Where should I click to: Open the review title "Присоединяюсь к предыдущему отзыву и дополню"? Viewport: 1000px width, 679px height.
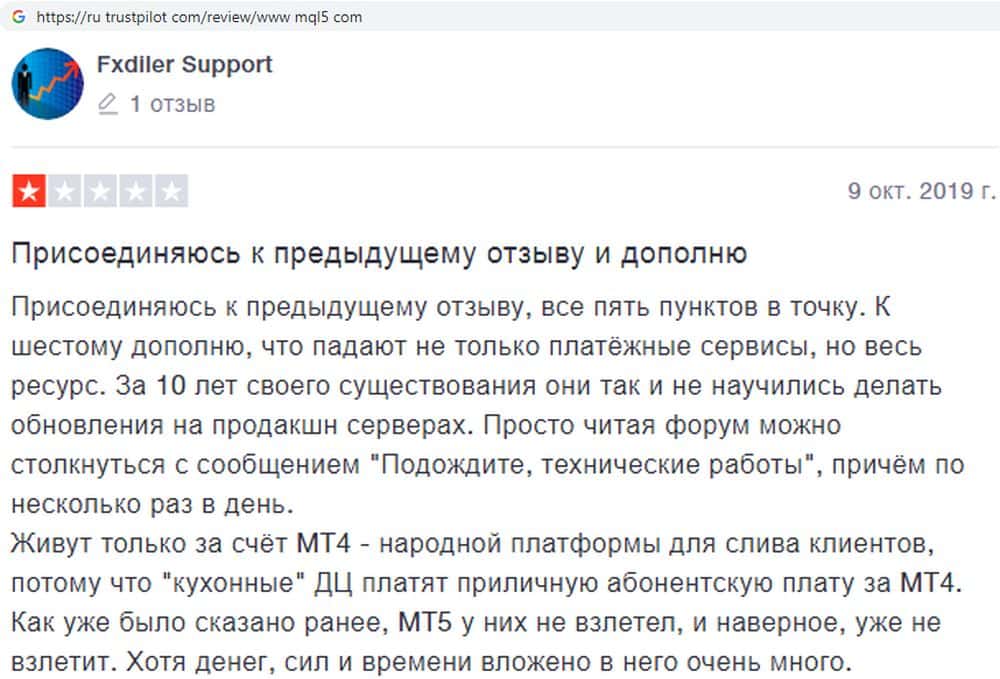[379, 253]
